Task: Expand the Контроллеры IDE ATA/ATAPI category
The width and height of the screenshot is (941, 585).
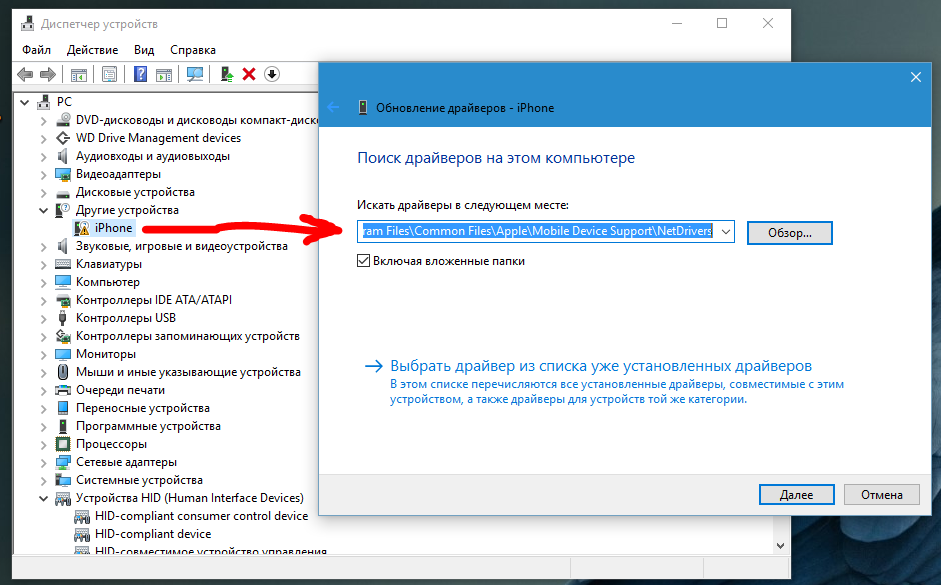Action: coord(43,301)
